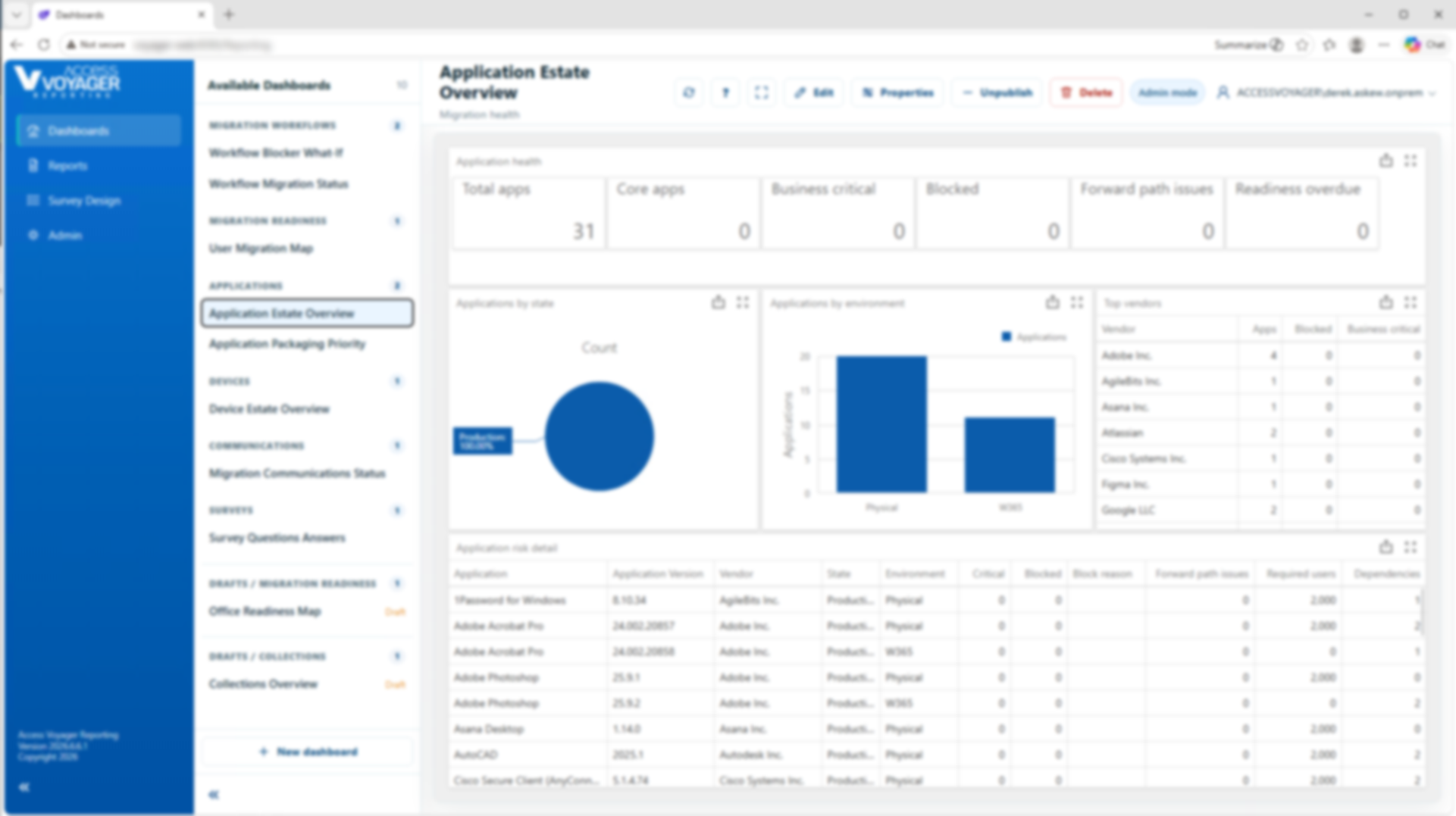1456x816 pixels.
Task: Click the W365 bar in chart
Action: [1010, 455]
